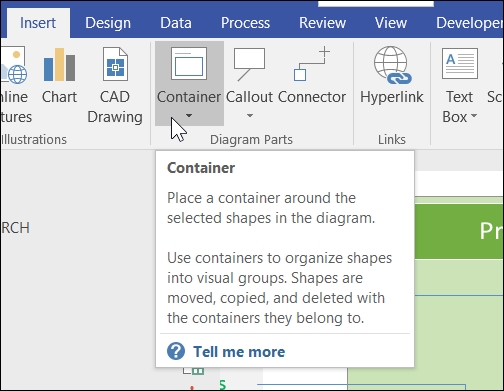Expand the Container dropdown arrow
This screenshot has height=391, width=504.
(189, 116)
